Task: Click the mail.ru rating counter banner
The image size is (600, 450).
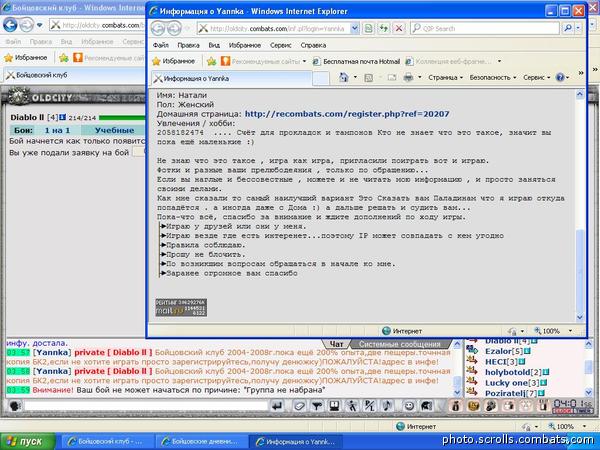Action: coord(181,308)
